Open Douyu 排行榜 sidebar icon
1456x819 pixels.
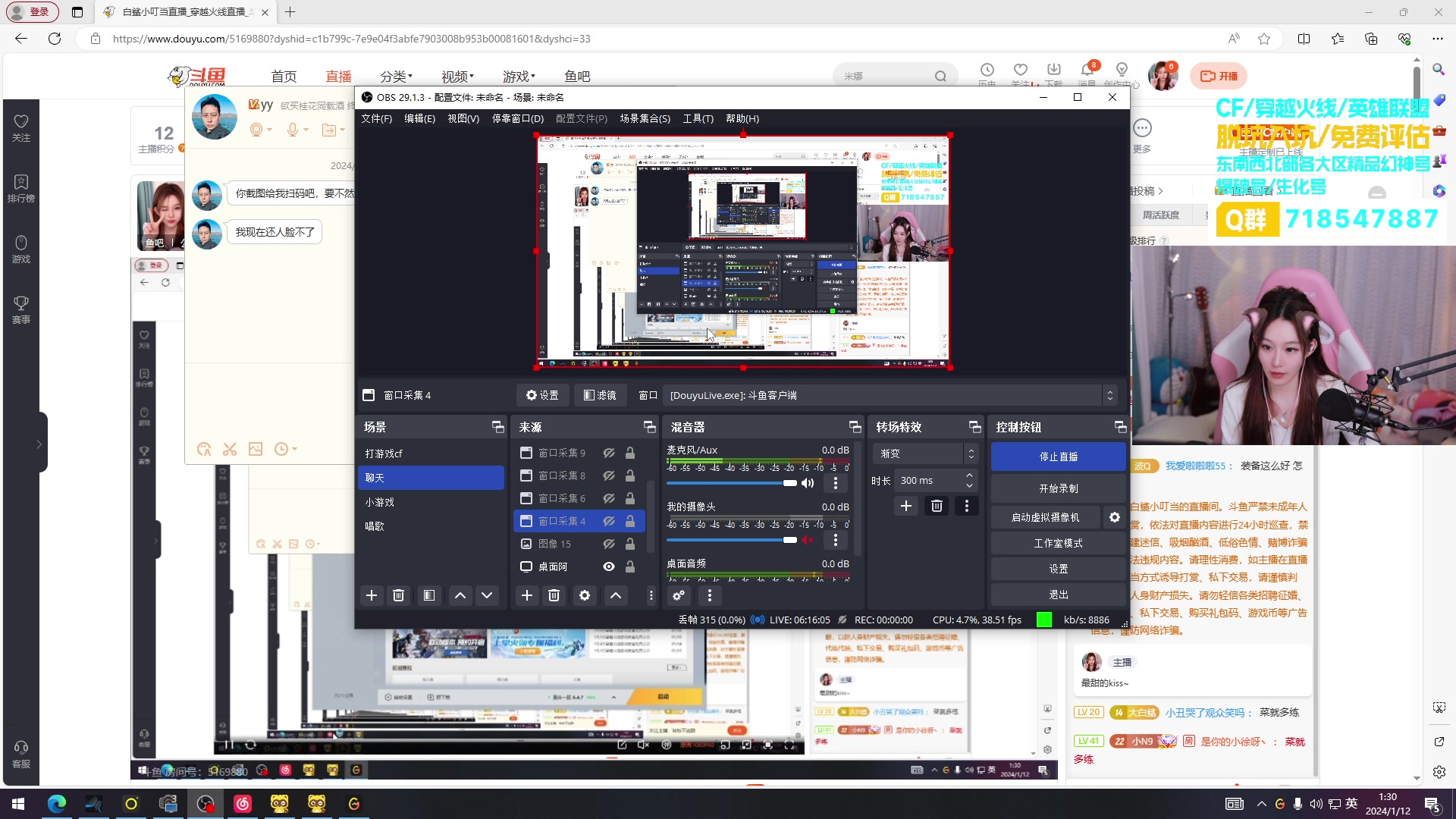point(21,188)
